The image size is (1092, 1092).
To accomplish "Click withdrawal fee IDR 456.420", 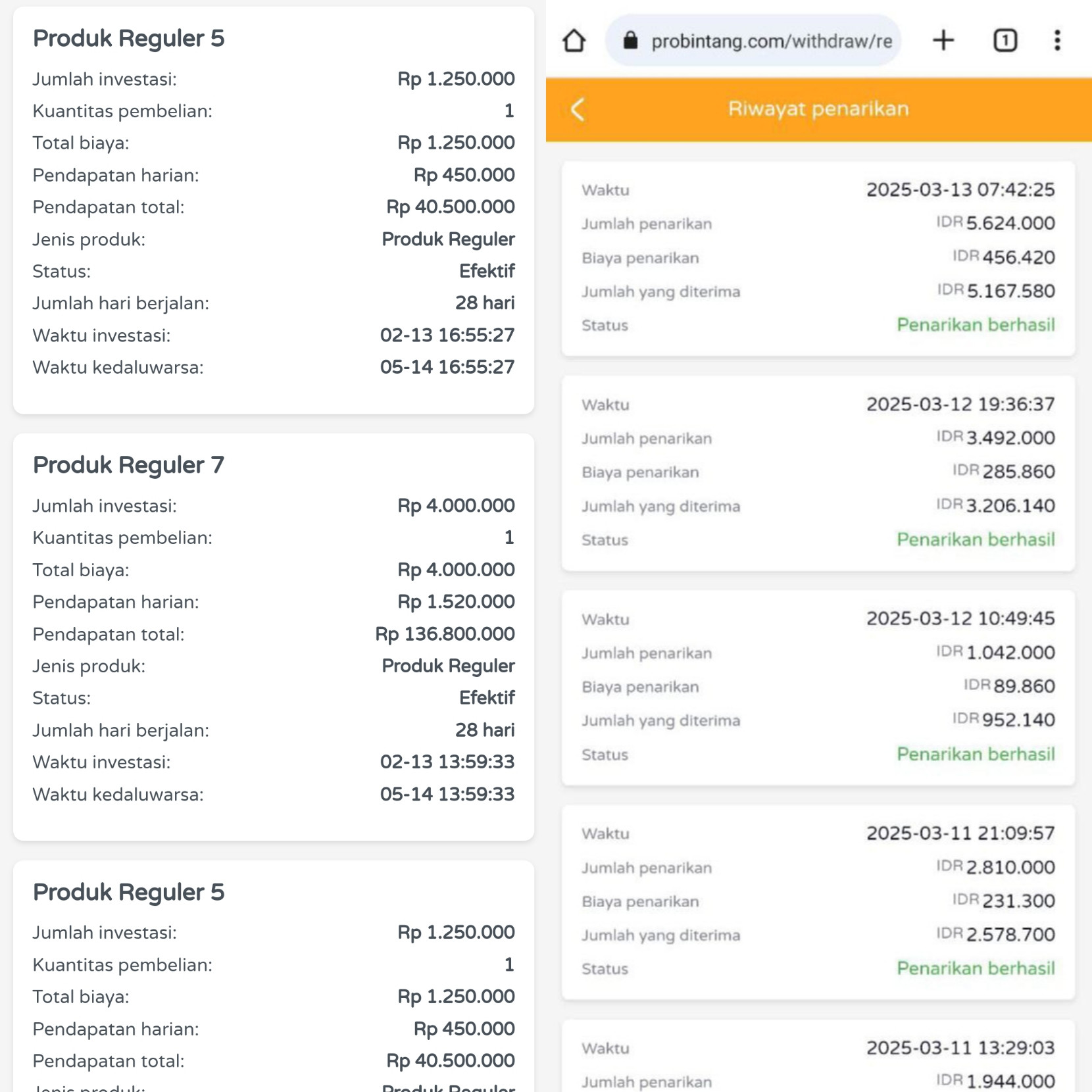I will (1003, 257).
